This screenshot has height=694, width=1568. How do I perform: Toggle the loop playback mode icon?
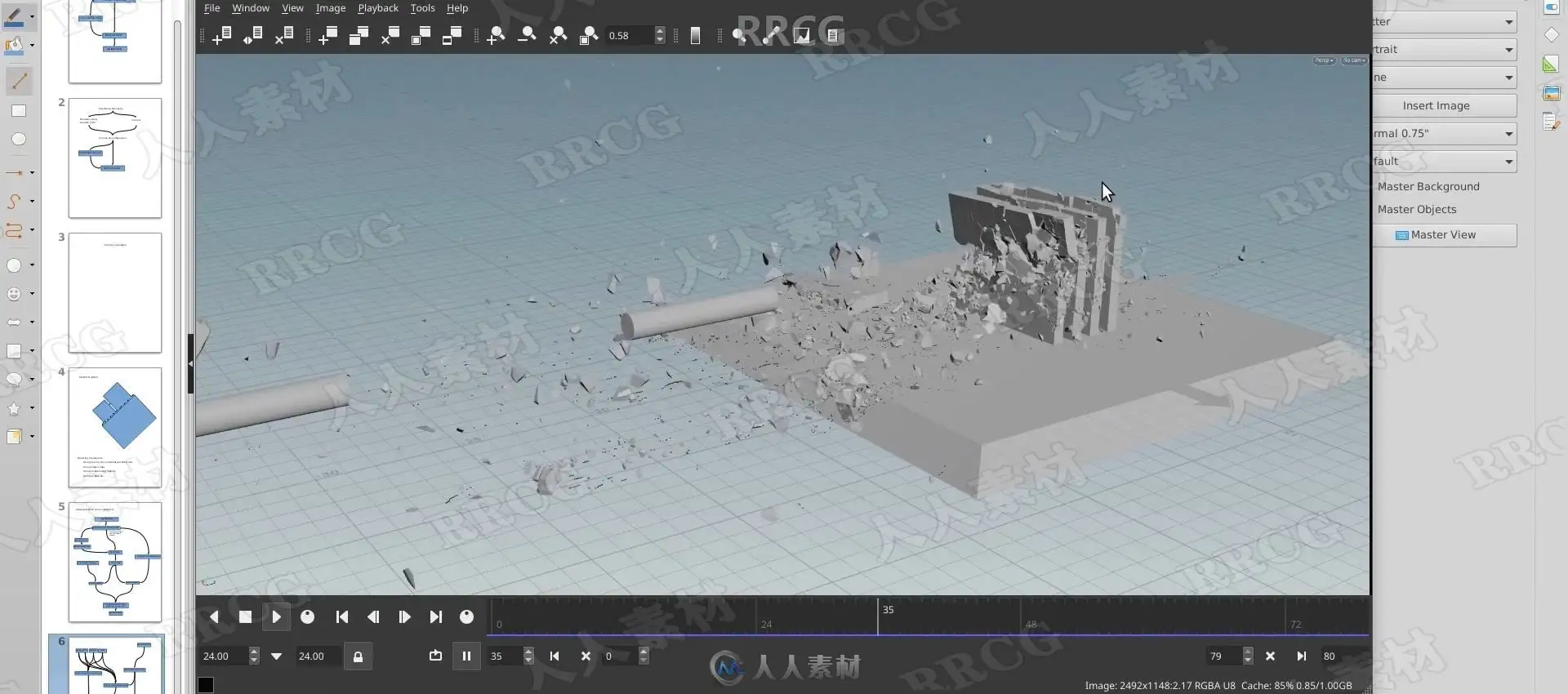click(435, 656)
